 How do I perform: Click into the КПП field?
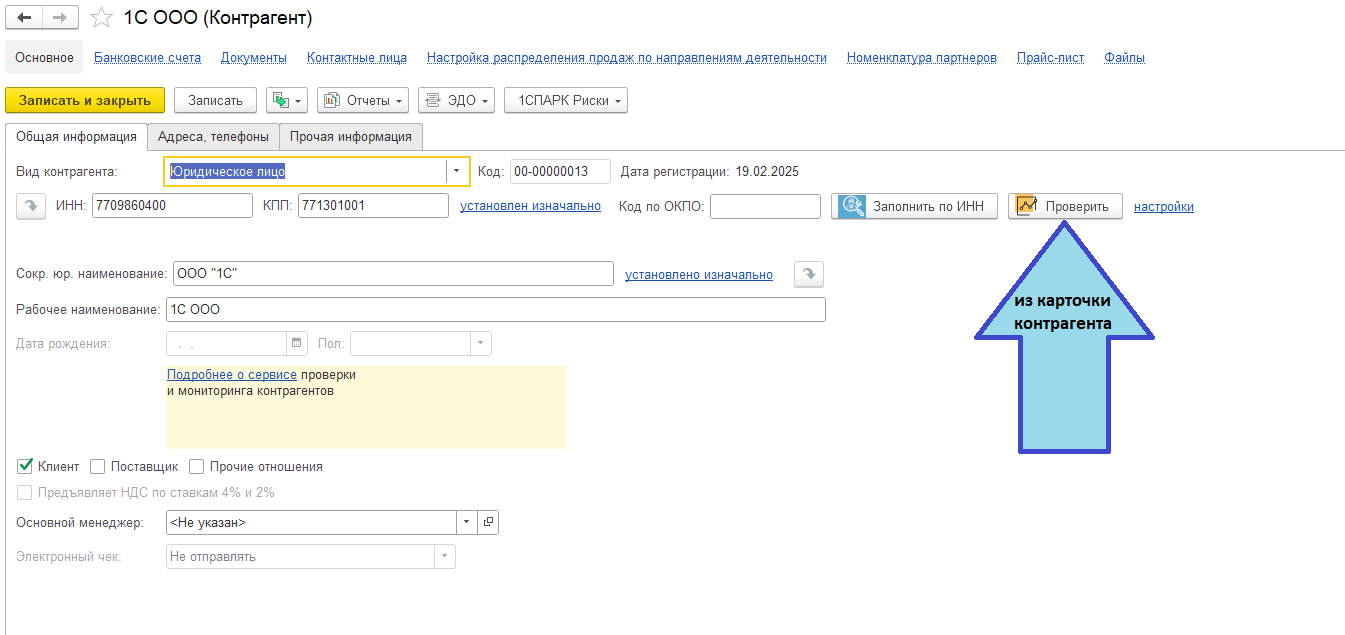[x=373, y=205]
